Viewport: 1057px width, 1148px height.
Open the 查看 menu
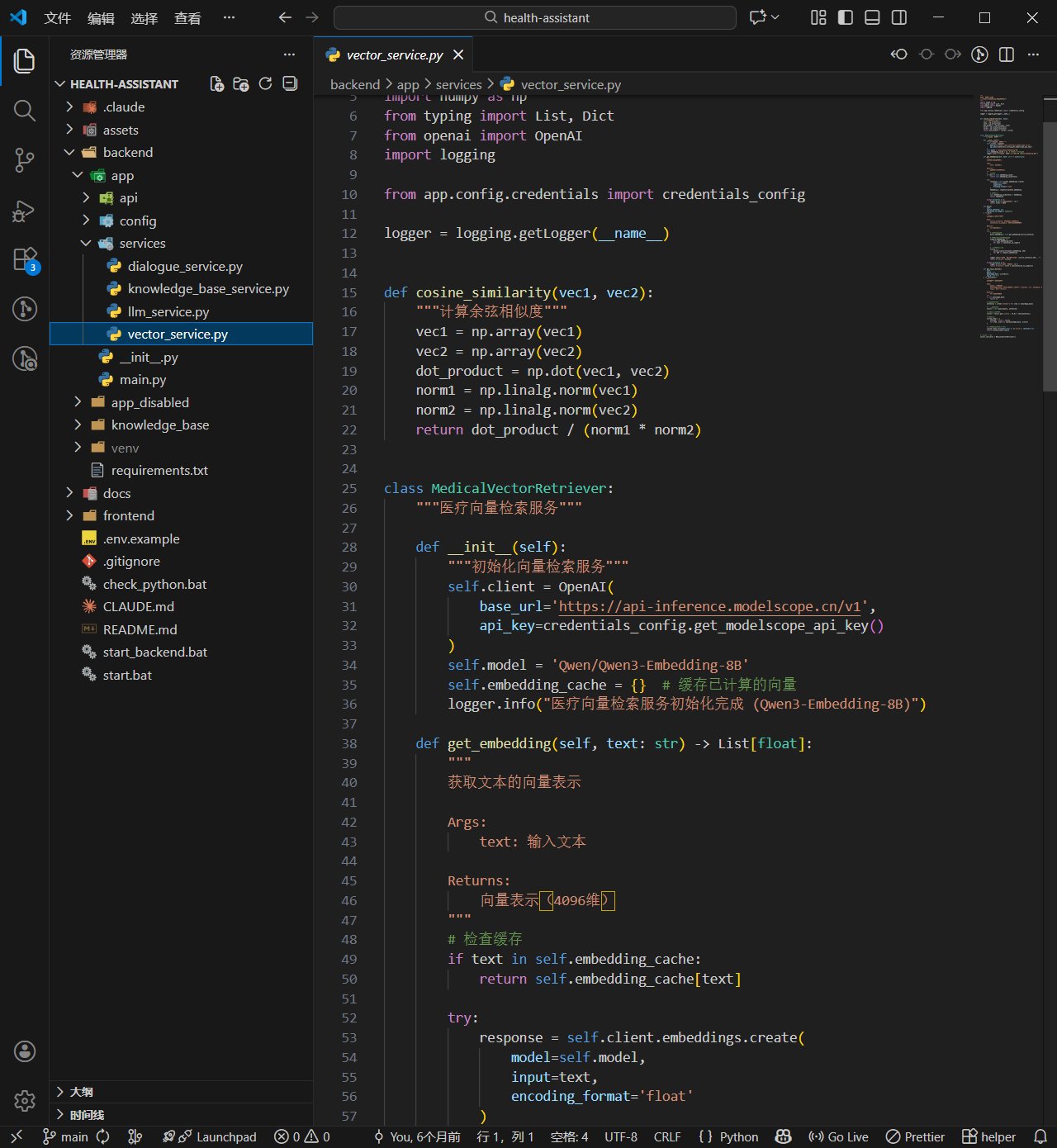(187, 18)
